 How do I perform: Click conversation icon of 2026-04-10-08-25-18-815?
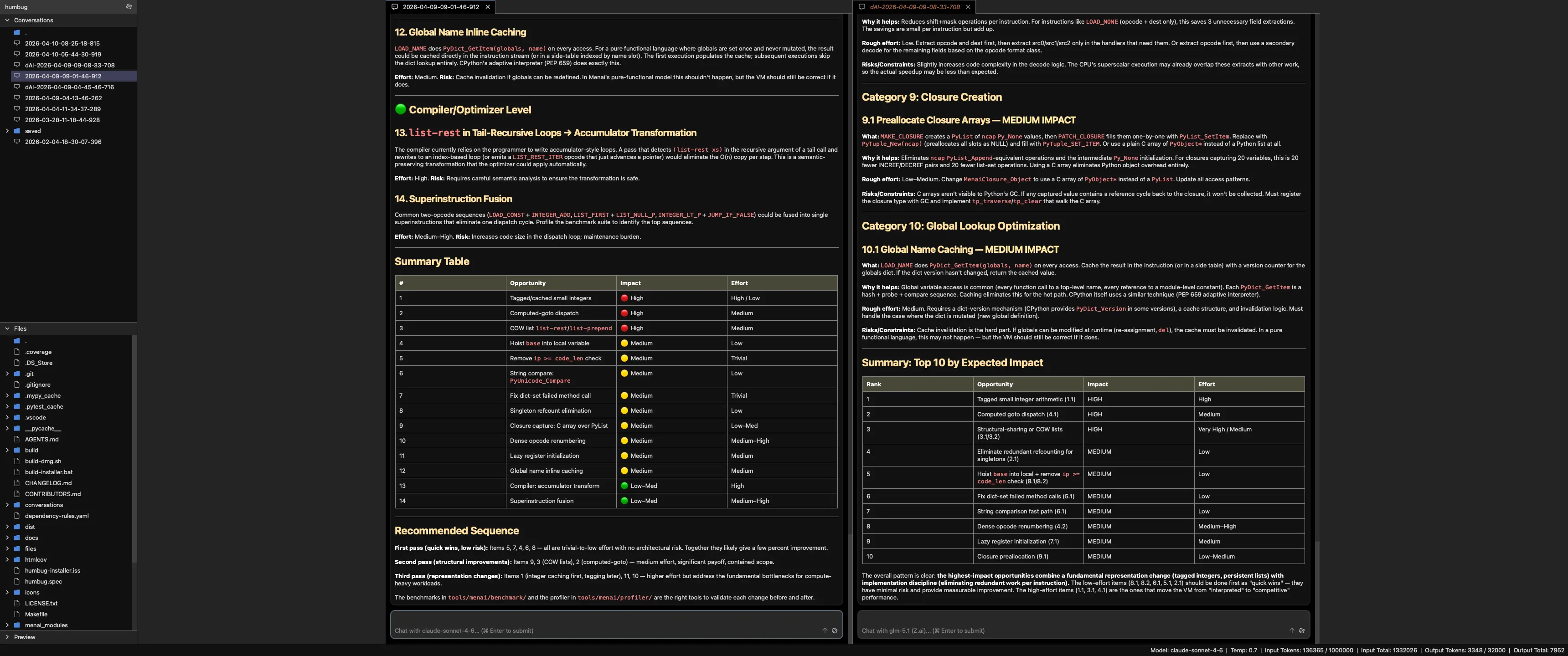pyautogui.click(x=17, y=43)
